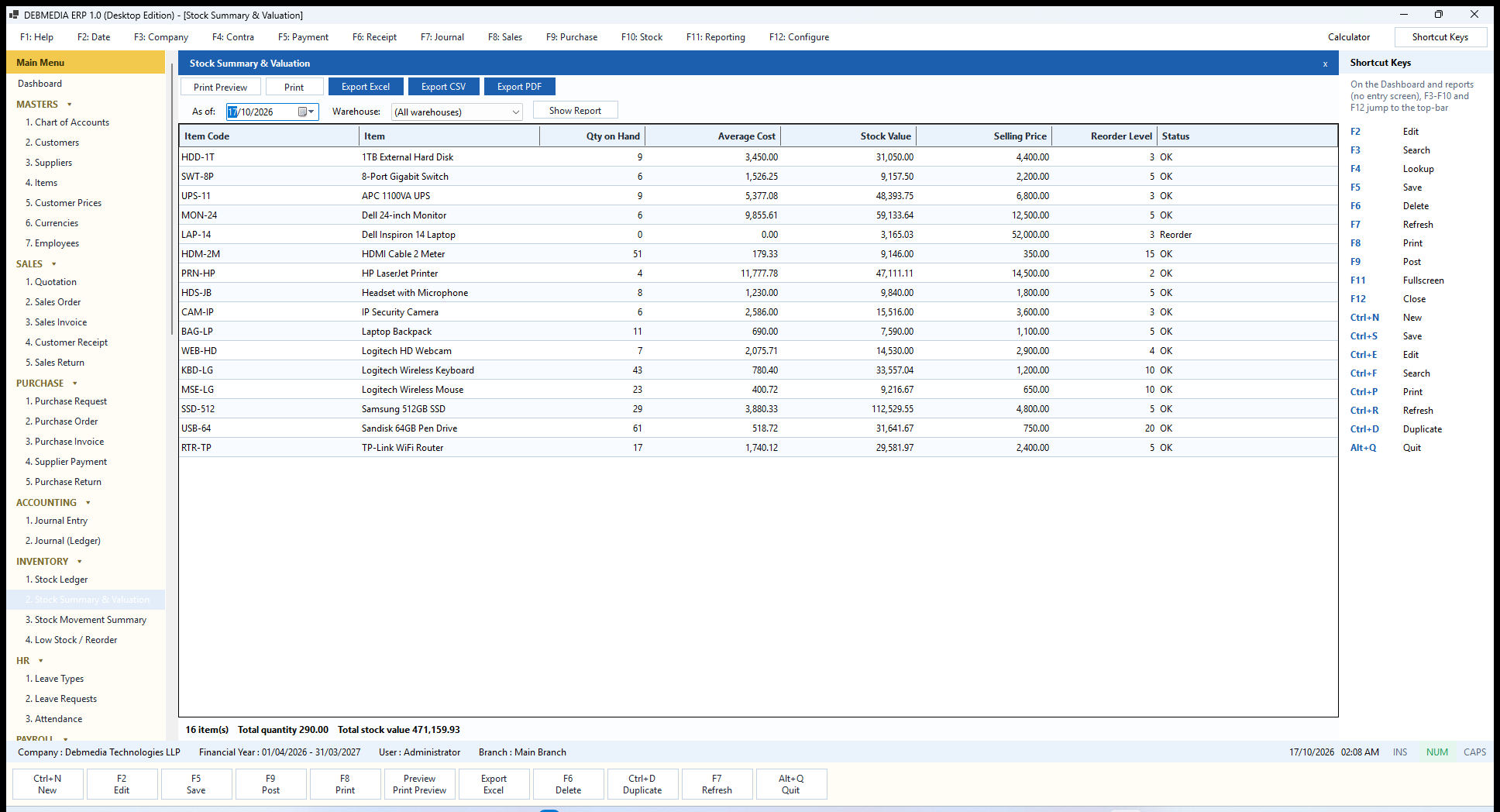Click the Ctrl+N New bottom button
Image resolution: width=1500 pixels, height=812 pixels.
tap(47, 784)
